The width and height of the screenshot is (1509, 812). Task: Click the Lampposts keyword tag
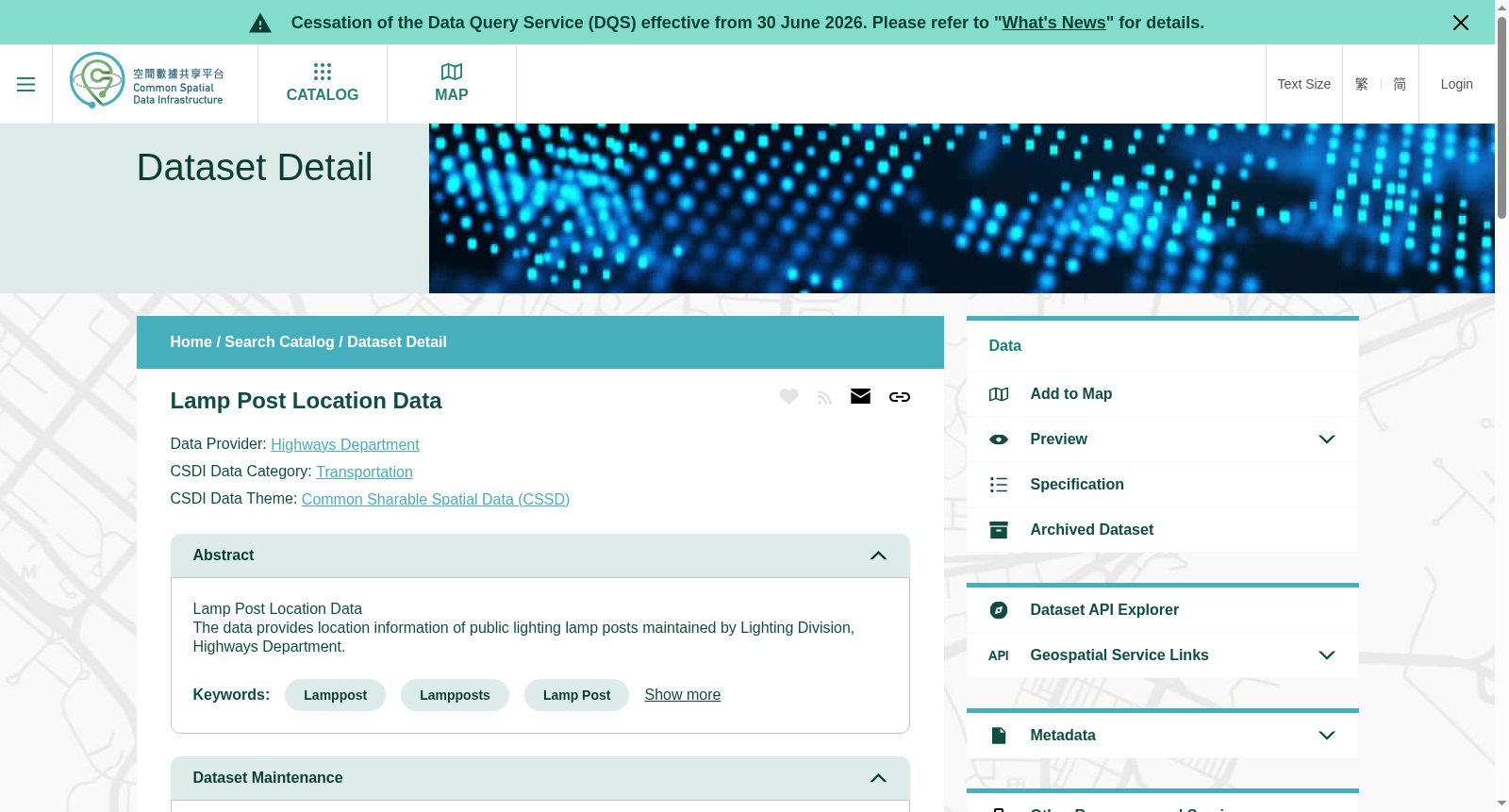click(x=455, y=695)
